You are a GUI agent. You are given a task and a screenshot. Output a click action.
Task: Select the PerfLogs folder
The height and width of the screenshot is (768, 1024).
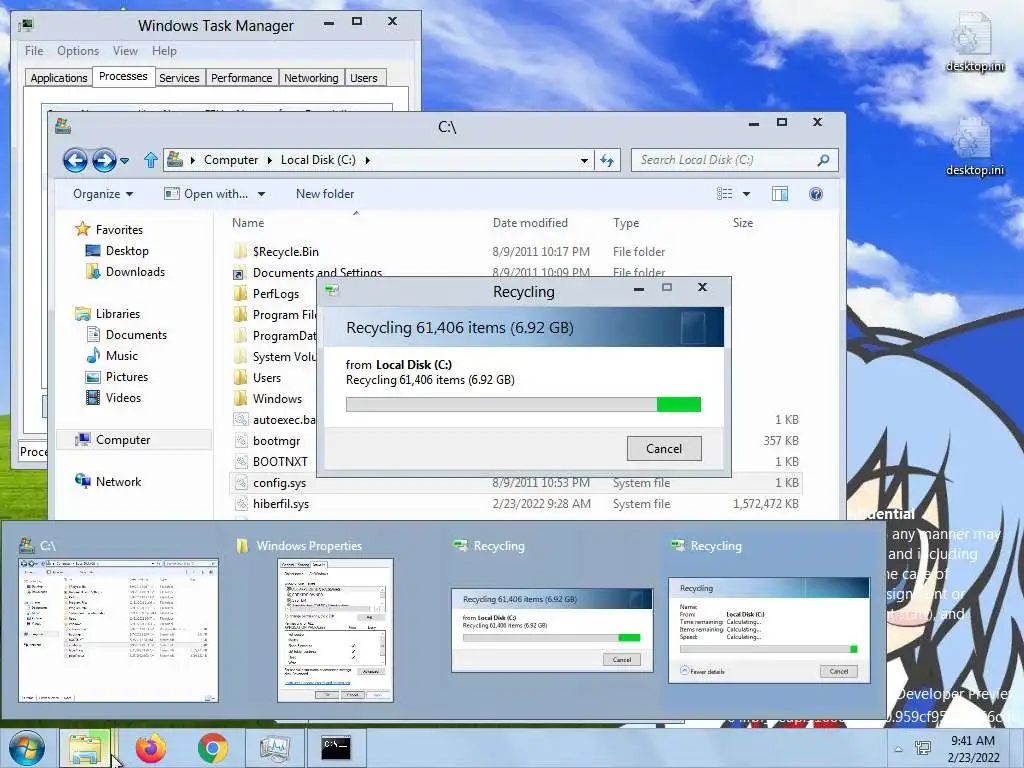point(267,294)
